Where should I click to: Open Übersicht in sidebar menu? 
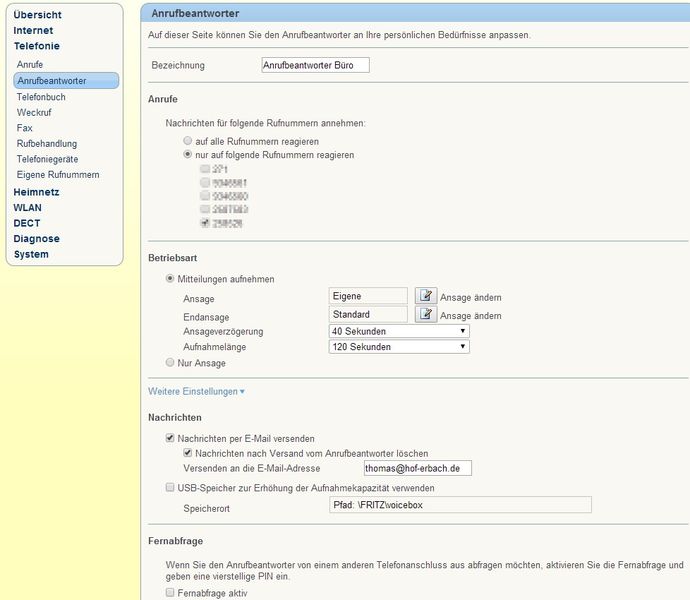(x=37, y=15)
